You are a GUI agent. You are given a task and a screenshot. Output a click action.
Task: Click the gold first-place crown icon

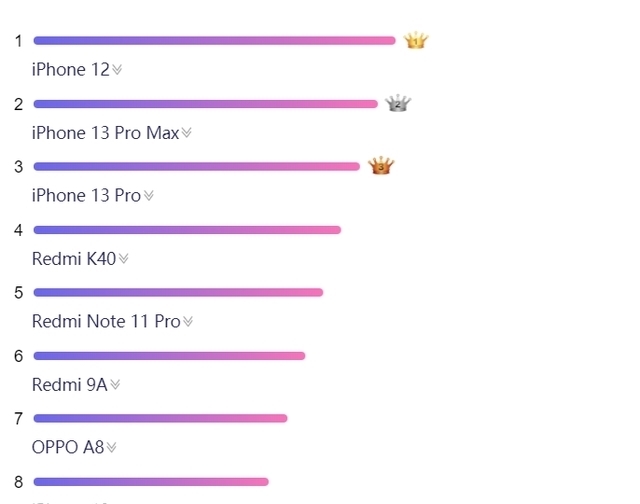416,40
